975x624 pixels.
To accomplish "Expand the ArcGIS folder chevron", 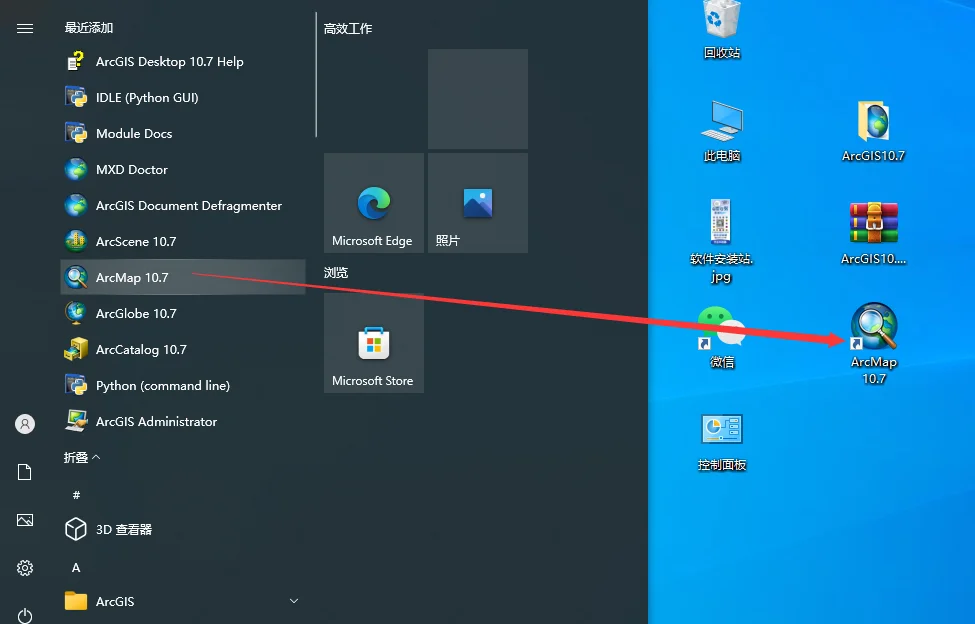I will [294, 601].
